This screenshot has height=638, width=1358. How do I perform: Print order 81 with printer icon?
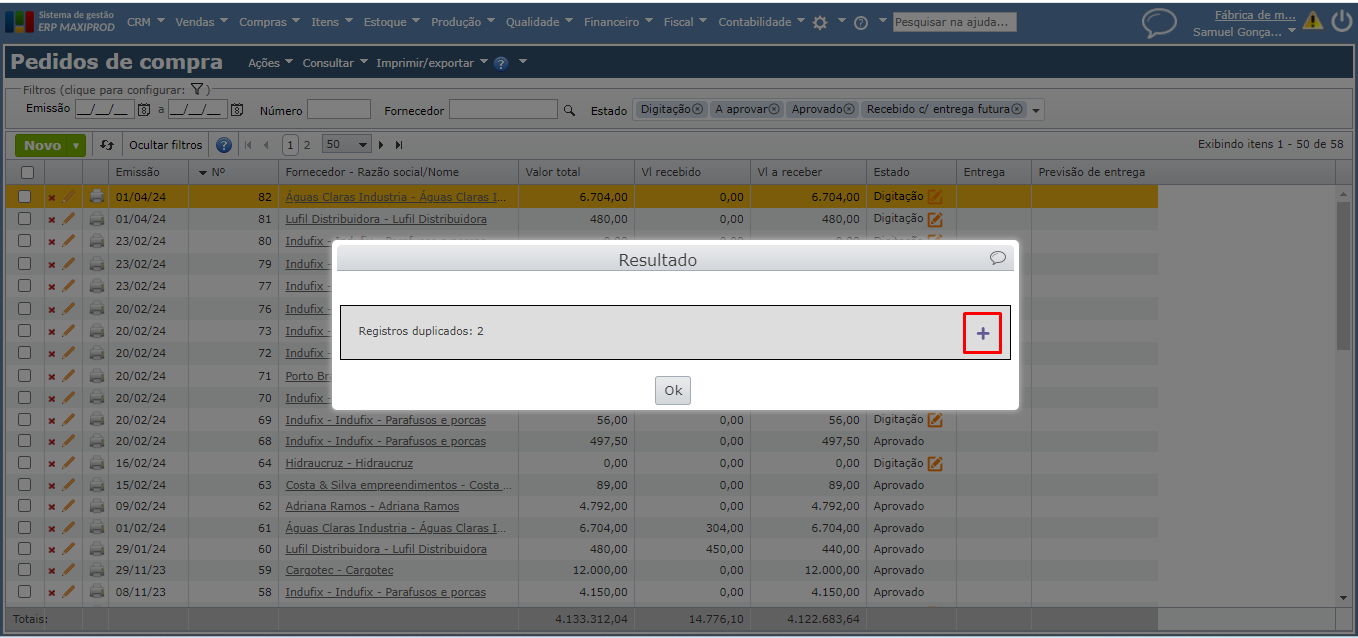tap(97, 219)
